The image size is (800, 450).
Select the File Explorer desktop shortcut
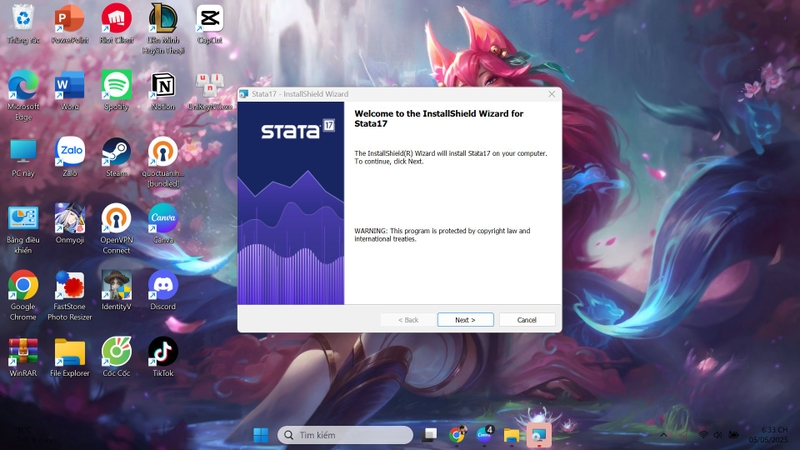(70, 357)
